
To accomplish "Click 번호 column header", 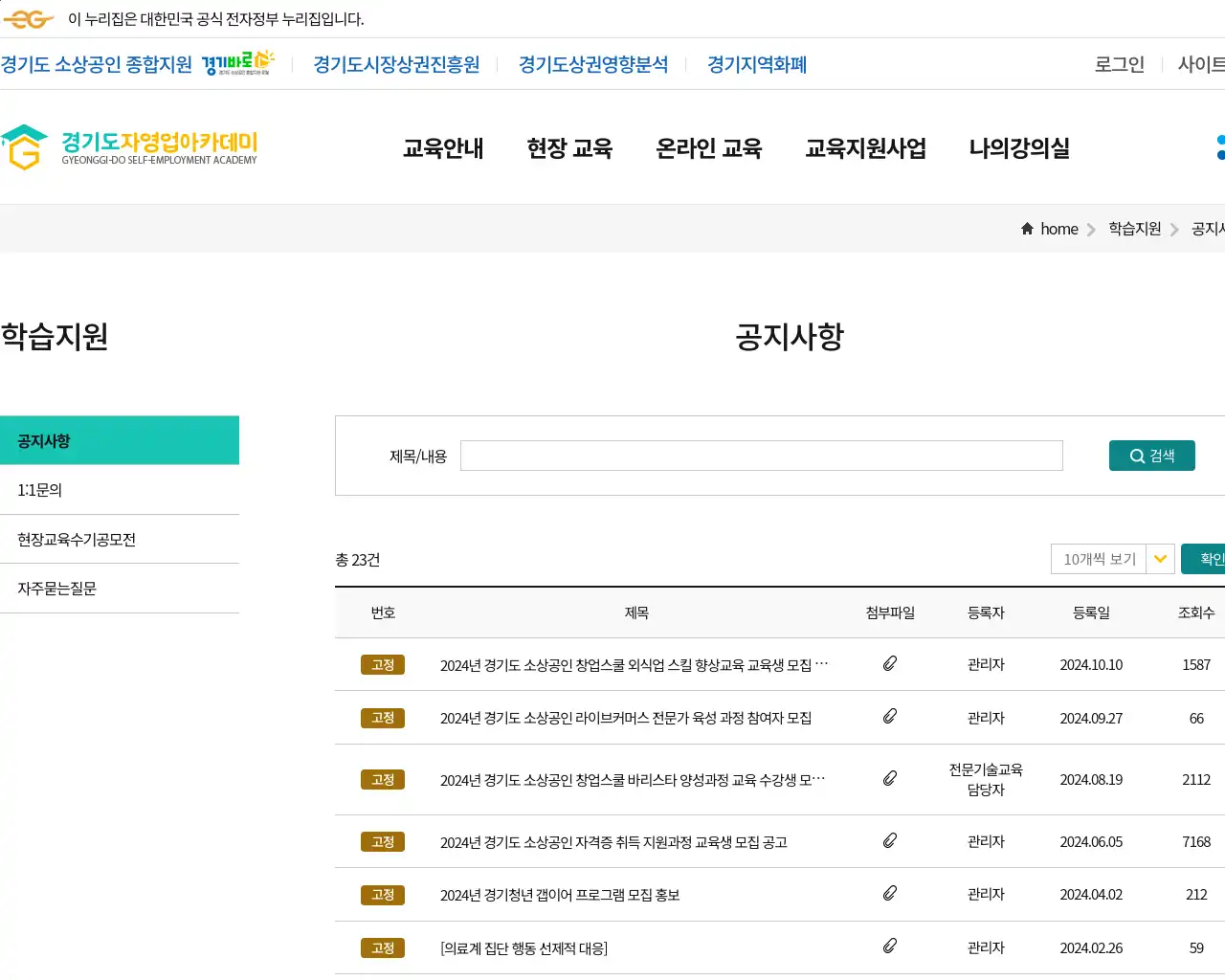I will tap(383, 612).
